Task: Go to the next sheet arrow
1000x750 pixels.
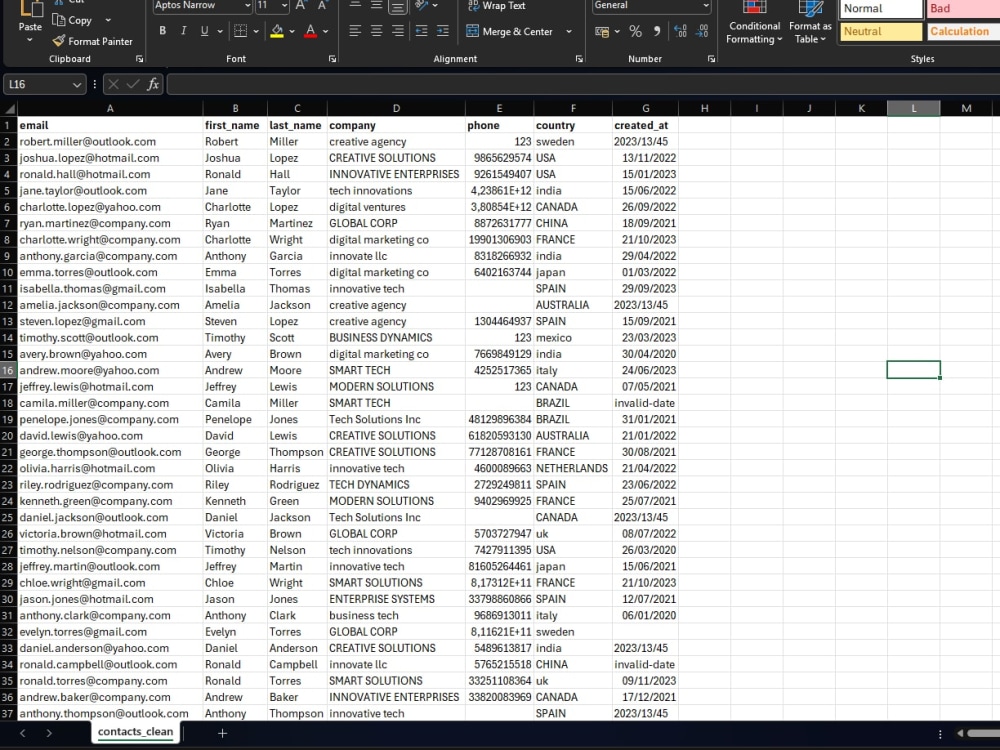Action: pyautogui.click(x=48, y=733)
